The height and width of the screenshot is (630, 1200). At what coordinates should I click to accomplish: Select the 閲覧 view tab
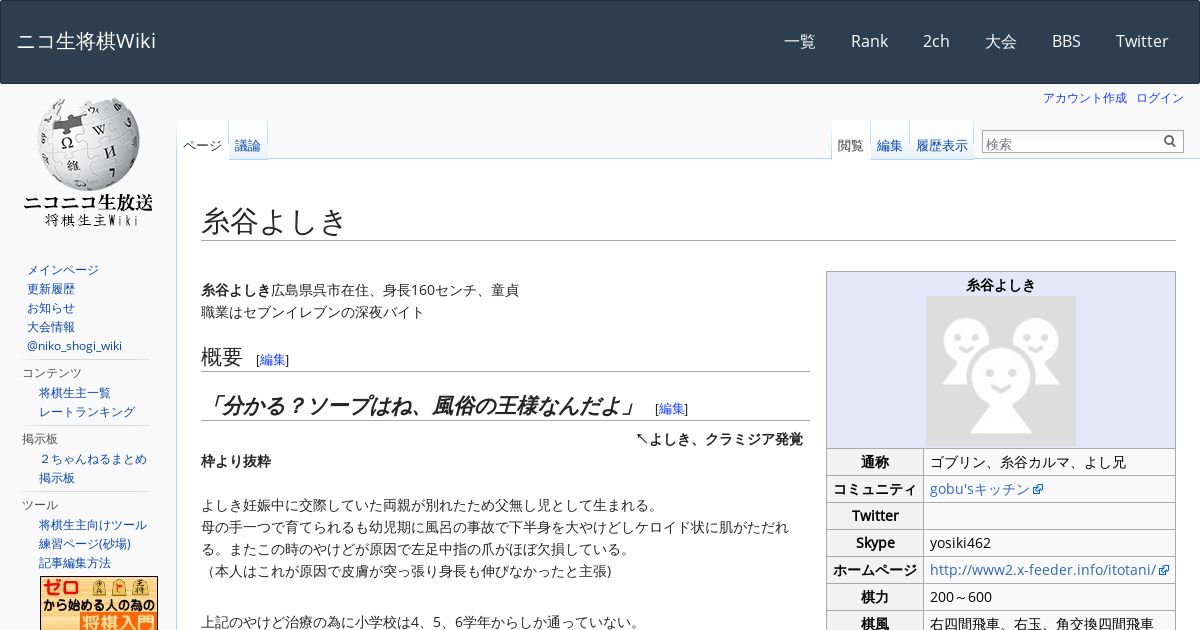pos(851,145)
